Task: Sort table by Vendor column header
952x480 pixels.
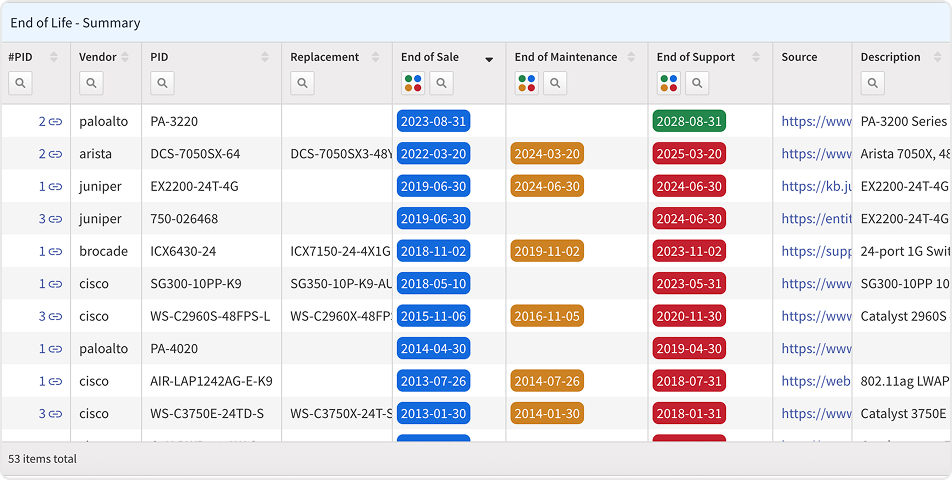Action: click(98, 57)
